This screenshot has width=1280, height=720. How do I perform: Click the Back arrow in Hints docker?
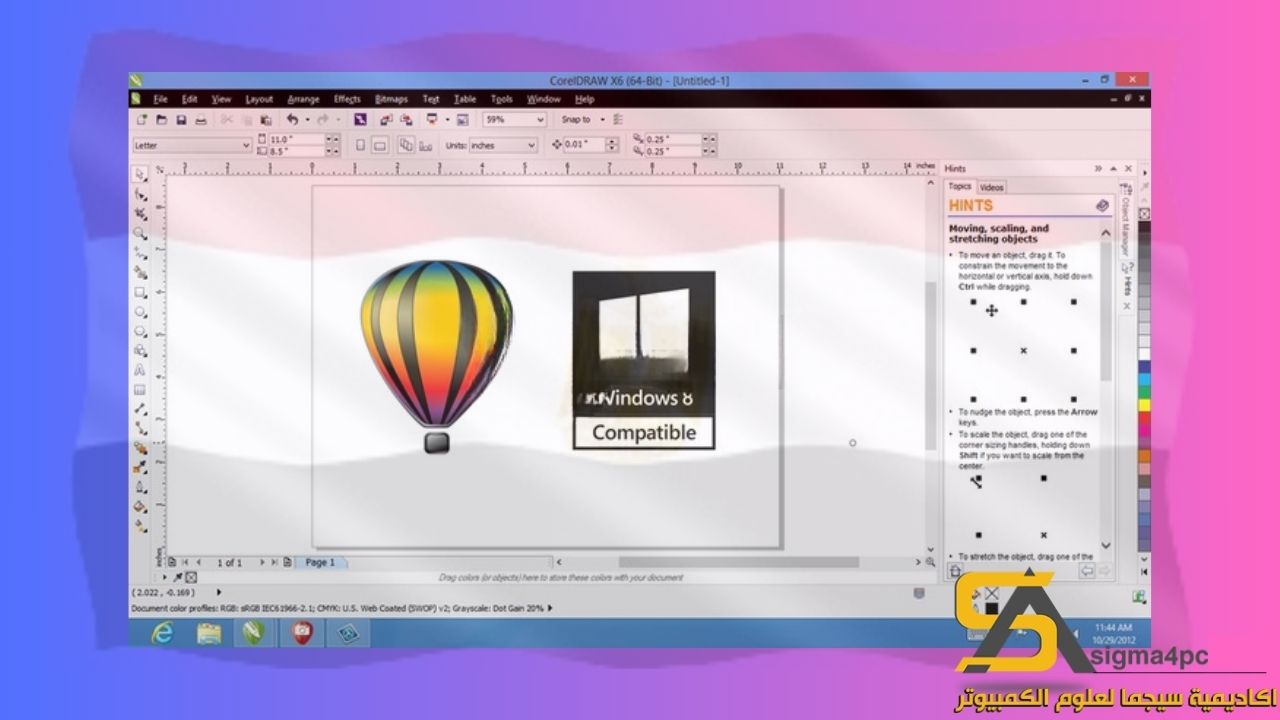1087,570
